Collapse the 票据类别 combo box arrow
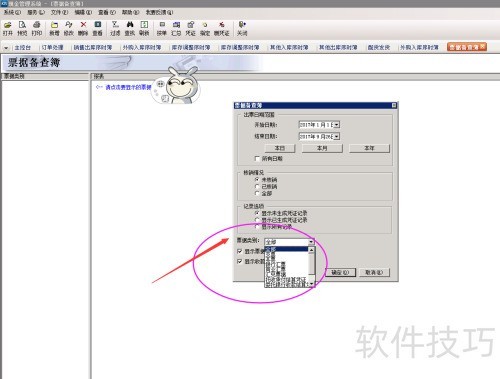This screenshot has width=500, height=379. point(311,242)
